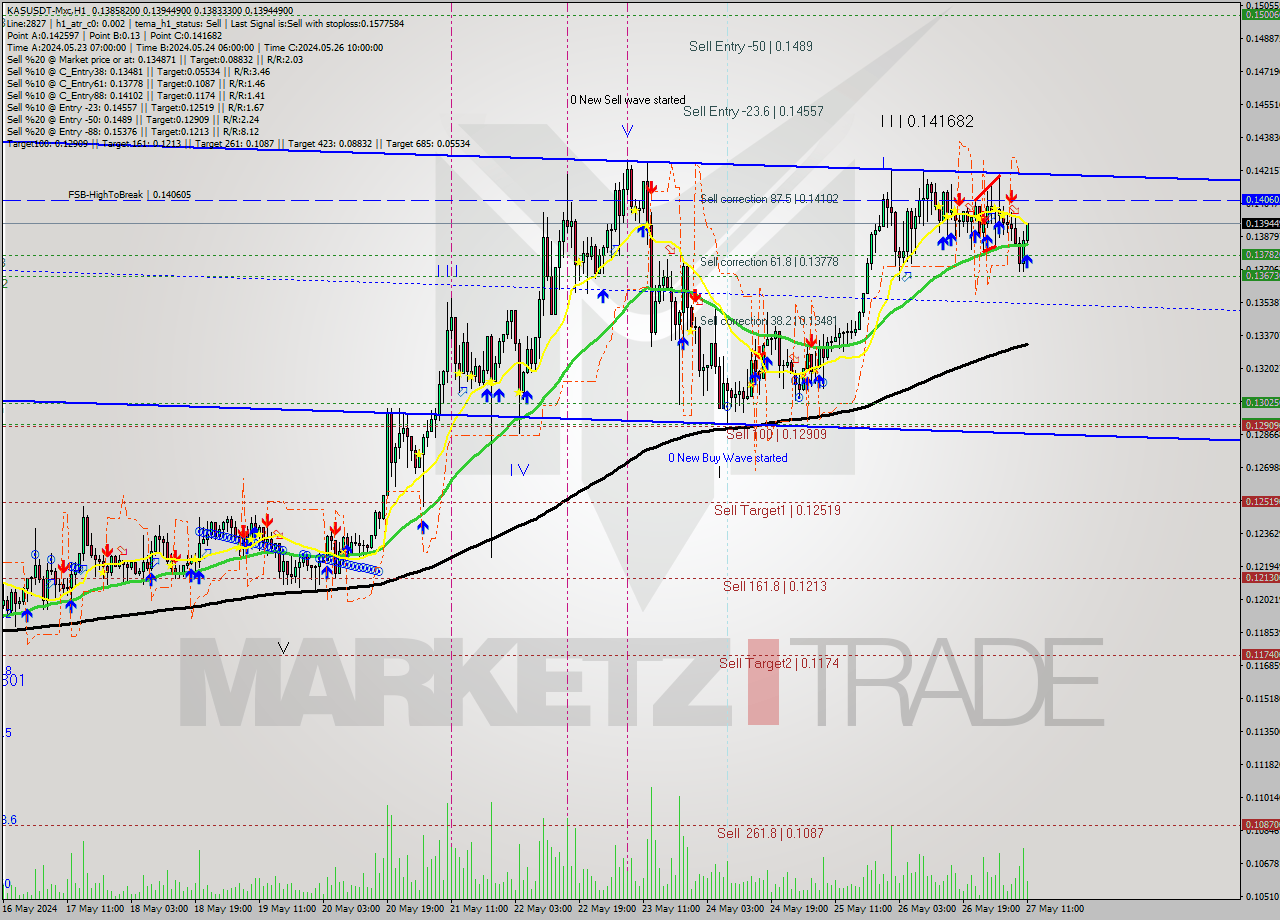Click the '22 May 19:00' time axis label
The image size is (1280, 920).
pos(607,908)
